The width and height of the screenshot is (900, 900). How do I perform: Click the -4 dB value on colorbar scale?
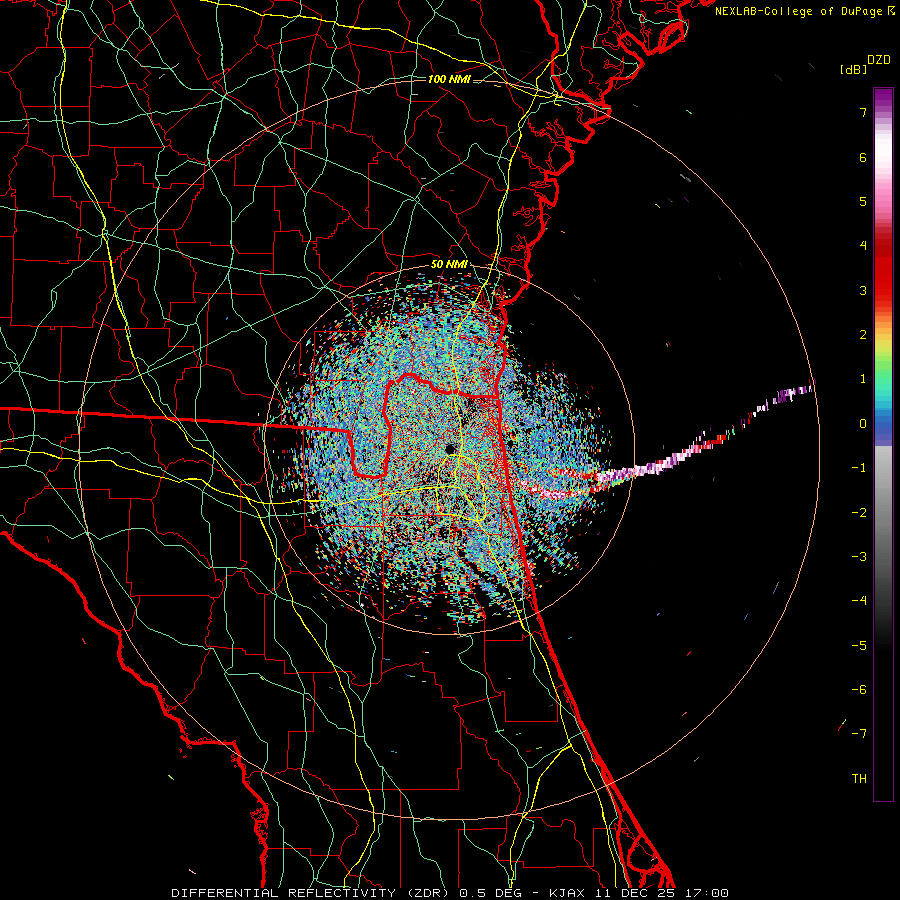point(859,601)
